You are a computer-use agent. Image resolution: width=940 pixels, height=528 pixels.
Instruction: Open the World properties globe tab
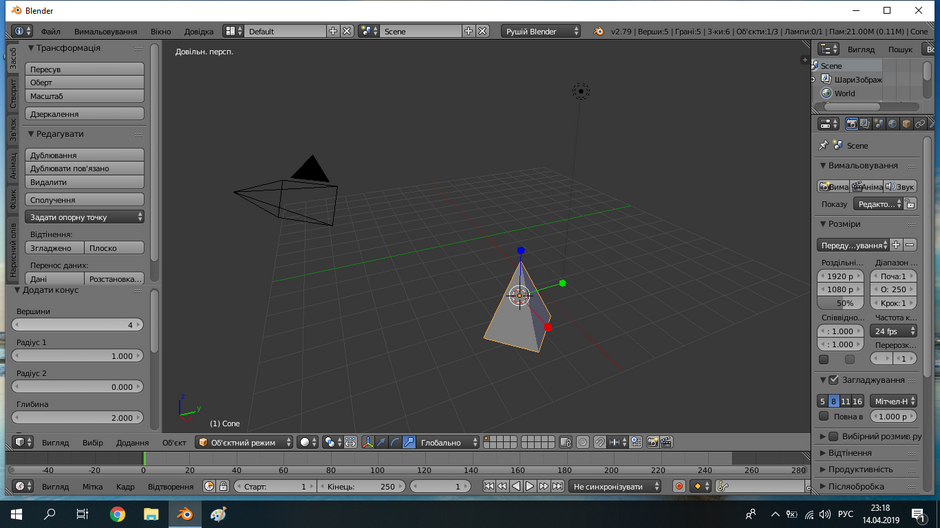coord(893,124)
